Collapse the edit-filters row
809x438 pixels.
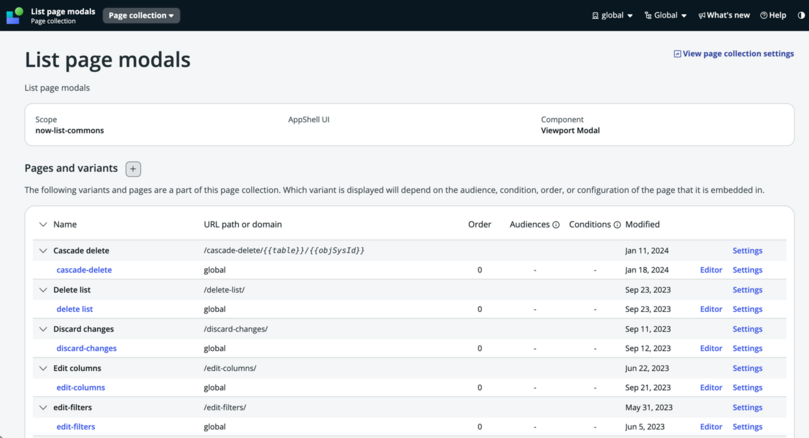tap(43, 408)
